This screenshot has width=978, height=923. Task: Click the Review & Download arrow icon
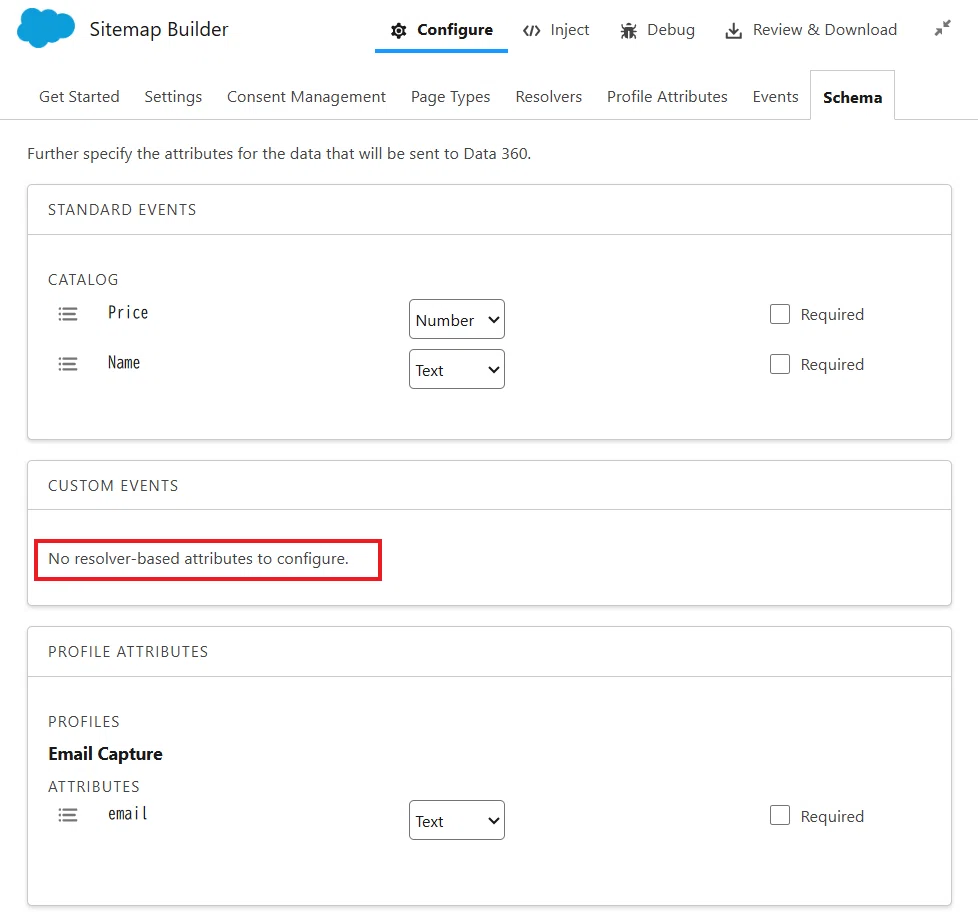[x=734, y=31]
